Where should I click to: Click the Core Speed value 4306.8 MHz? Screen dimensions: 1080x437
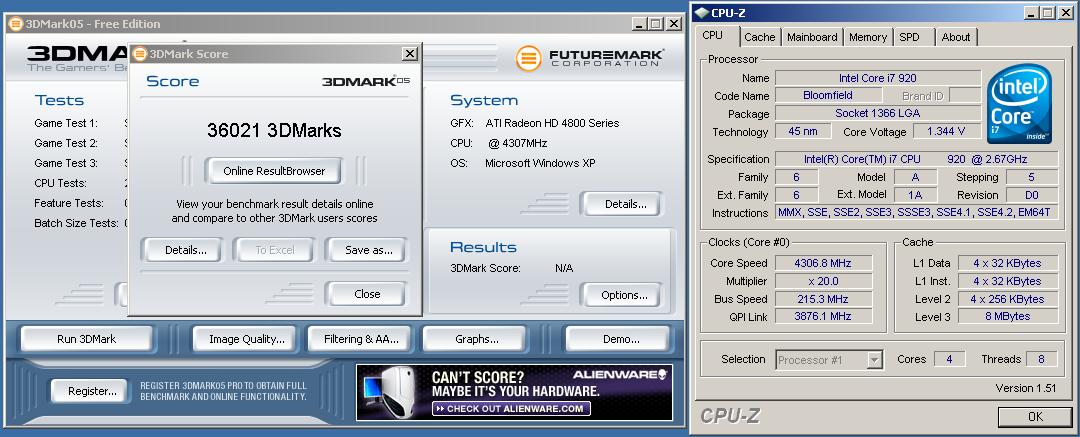(x=823, y=263)
